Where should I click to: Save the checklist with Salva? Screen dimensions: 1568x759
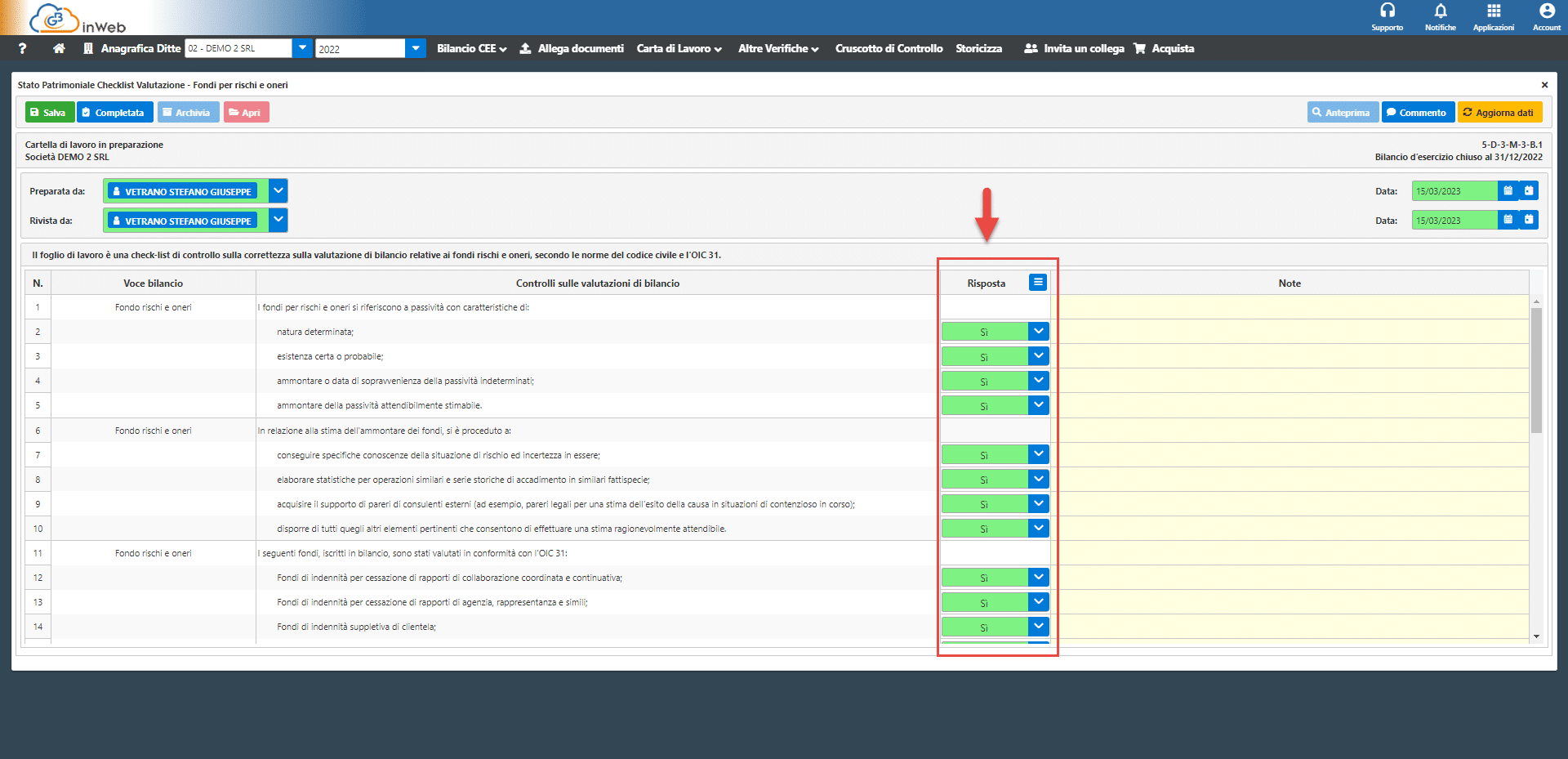50,112
